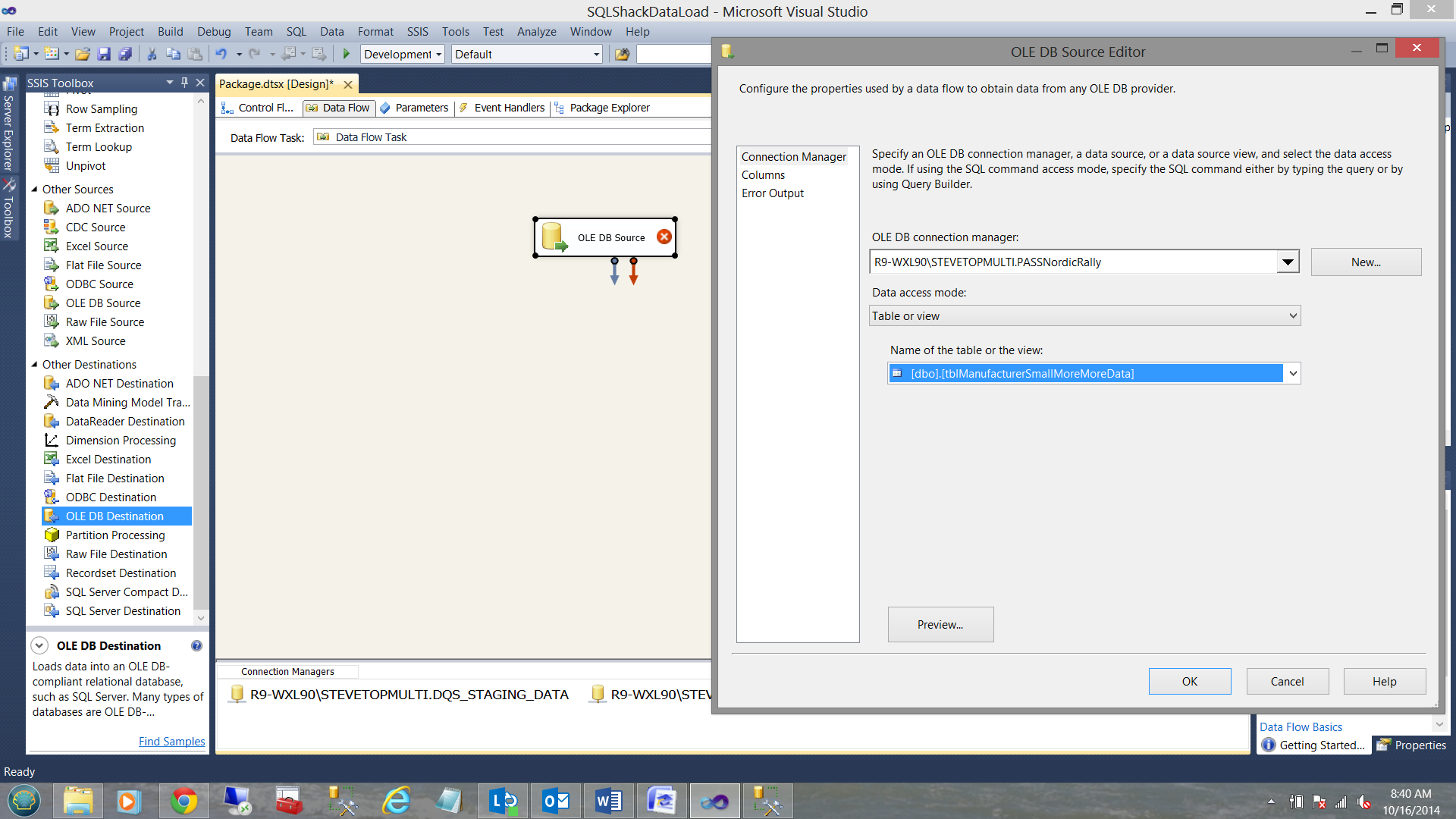The image size is (1456, 819).
Task: Expand the table or view name dropdown
Action: 1293,373
